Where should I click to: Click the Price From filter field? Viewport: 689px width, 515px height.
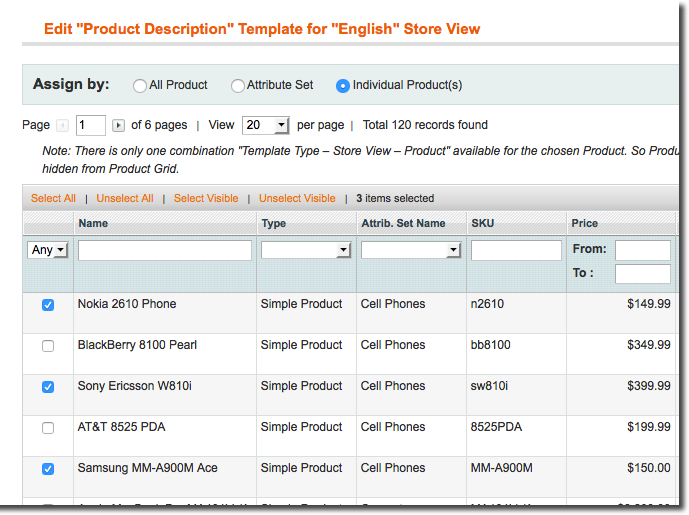click(x=643, y=250)
